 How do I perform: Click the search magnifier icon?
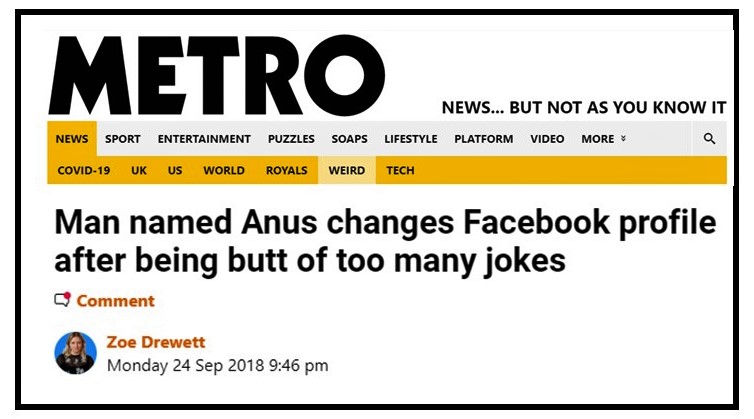tap(709, 139)
